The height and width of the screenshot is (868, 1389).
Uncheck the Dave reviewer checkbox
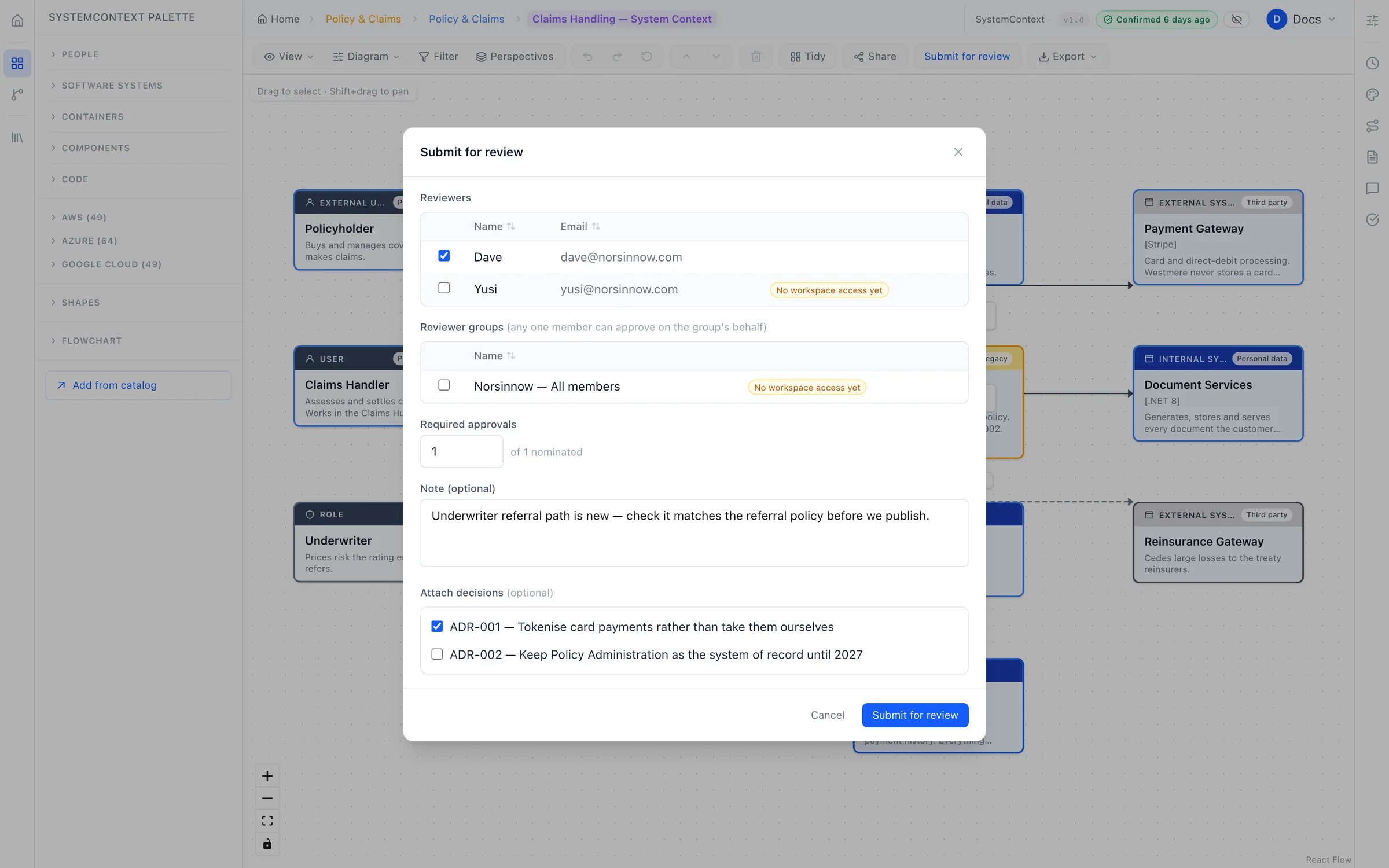click(444, 256)
